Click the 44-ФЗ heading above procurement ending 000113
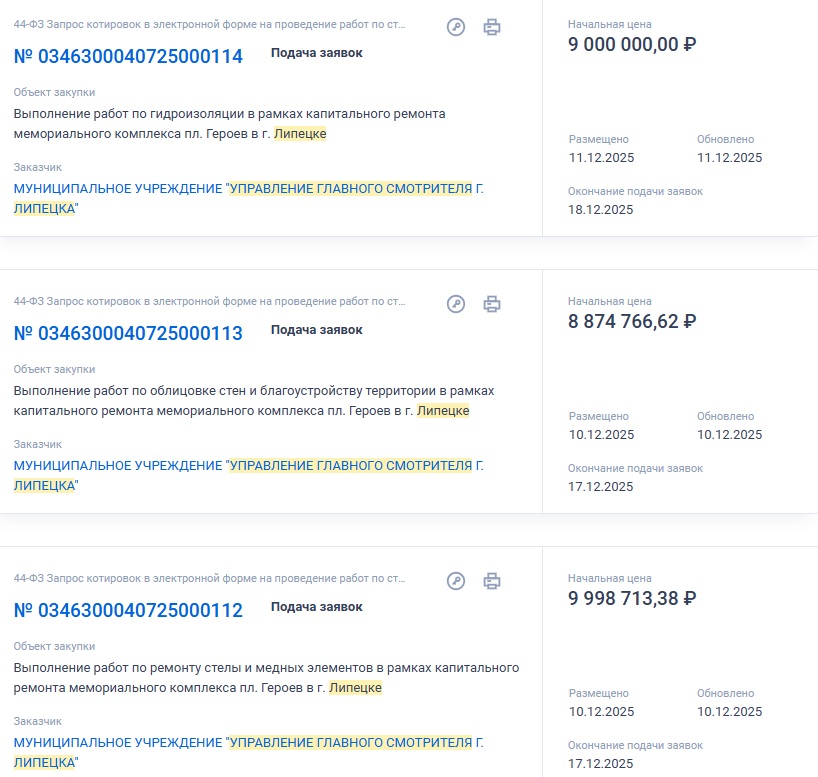Screen dimensions: 818x777 (x=210, y=301)
